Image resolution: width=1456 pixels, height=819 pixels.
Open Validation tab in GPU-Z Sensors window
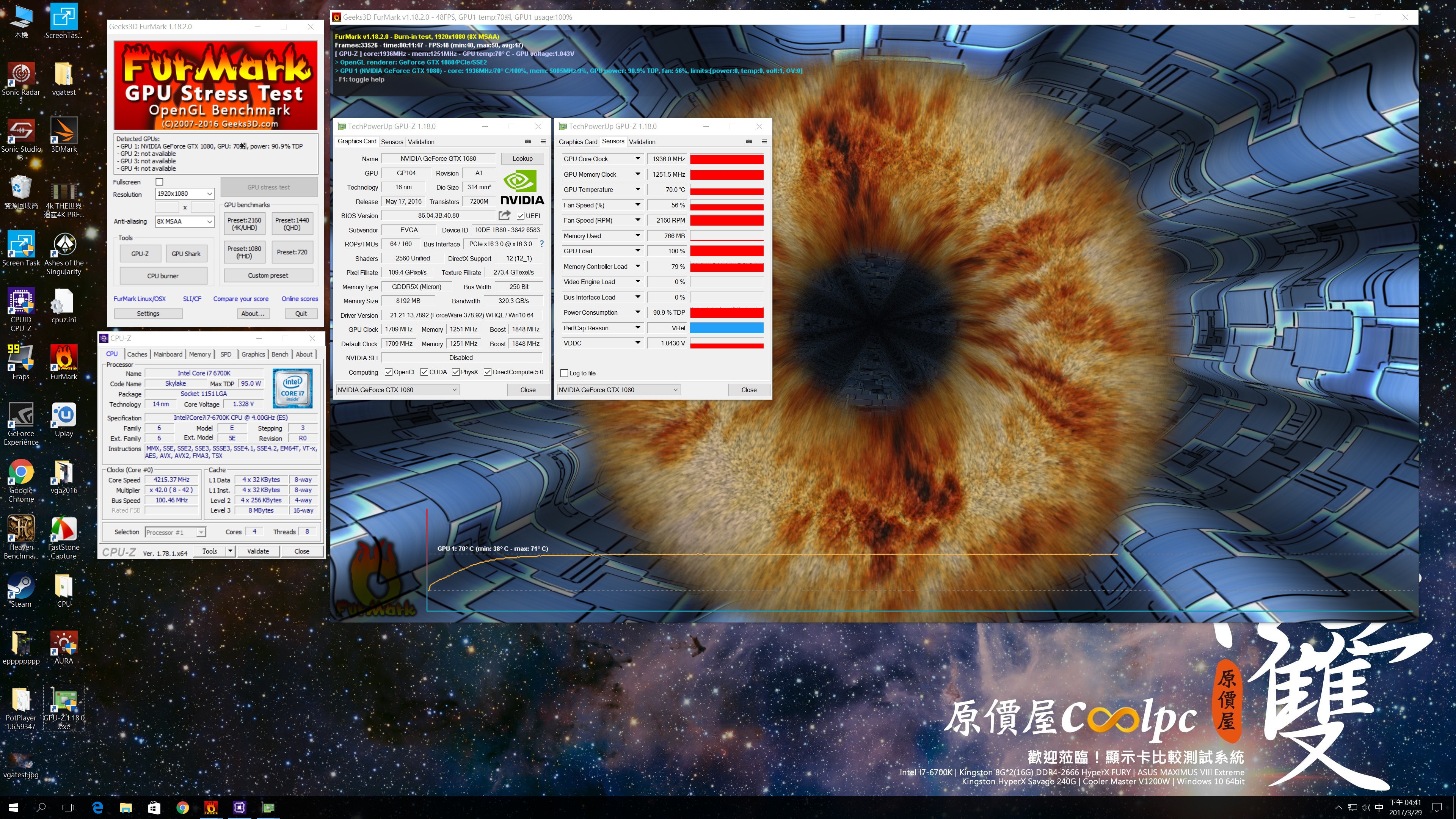(642, 142)
